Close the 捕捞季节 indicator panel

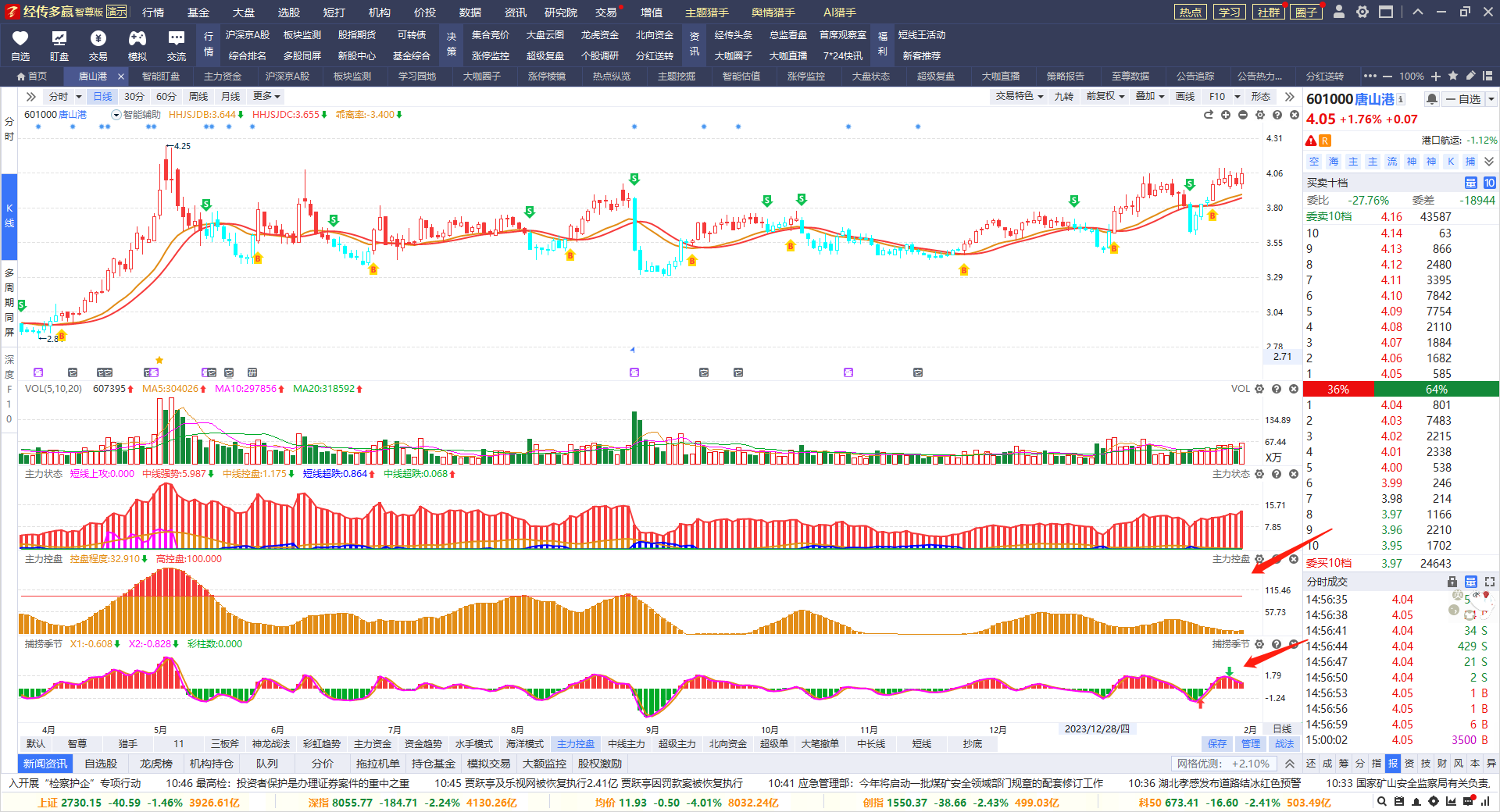click(x=1294, y=644)
